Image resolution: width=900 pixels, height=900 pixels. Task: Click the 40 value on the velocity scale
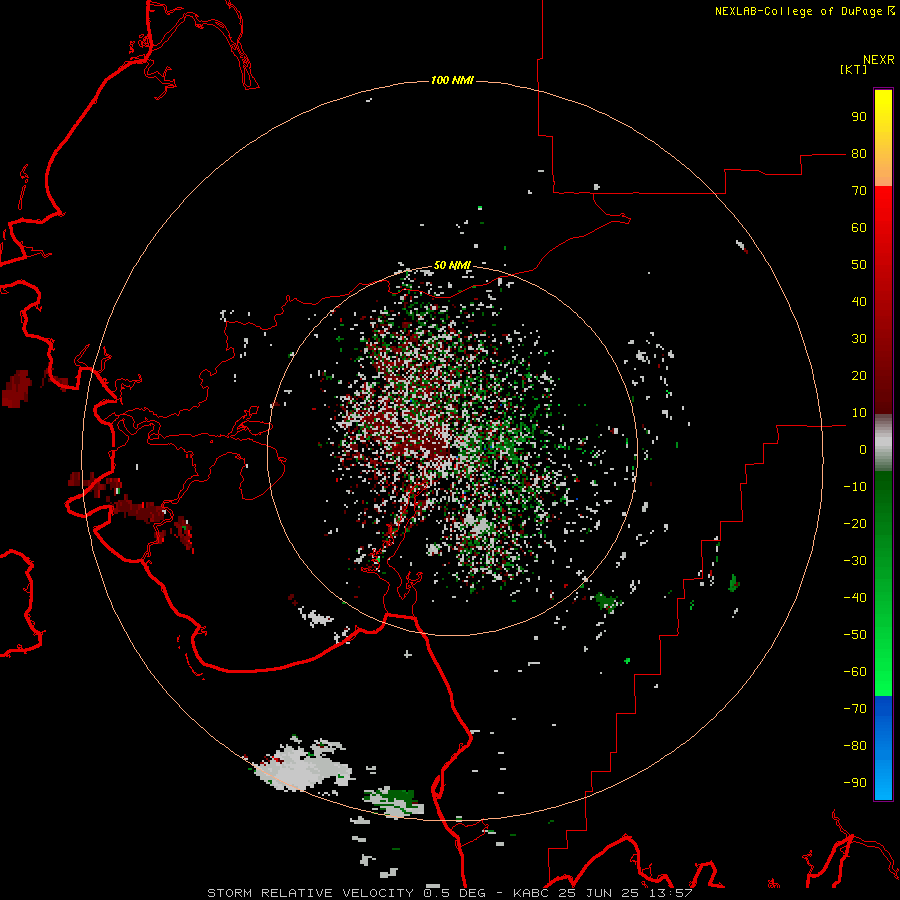click(x=859, y=302)
